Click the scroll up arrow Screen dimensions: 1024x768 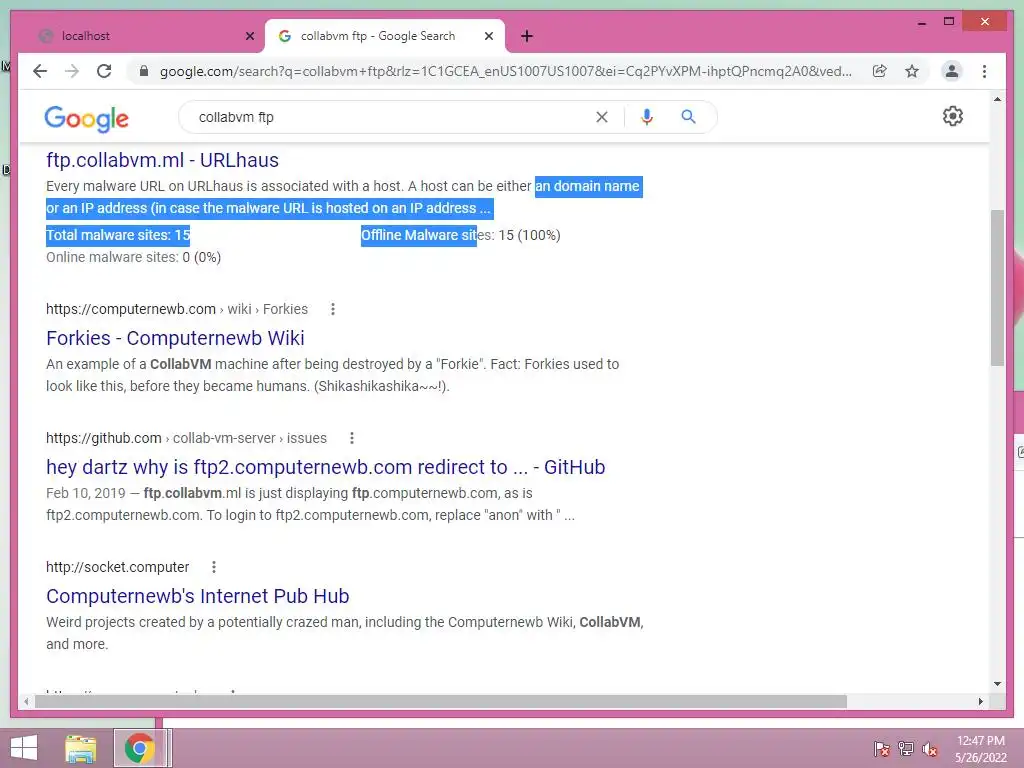pyautogui.click(x=997, y=99)
